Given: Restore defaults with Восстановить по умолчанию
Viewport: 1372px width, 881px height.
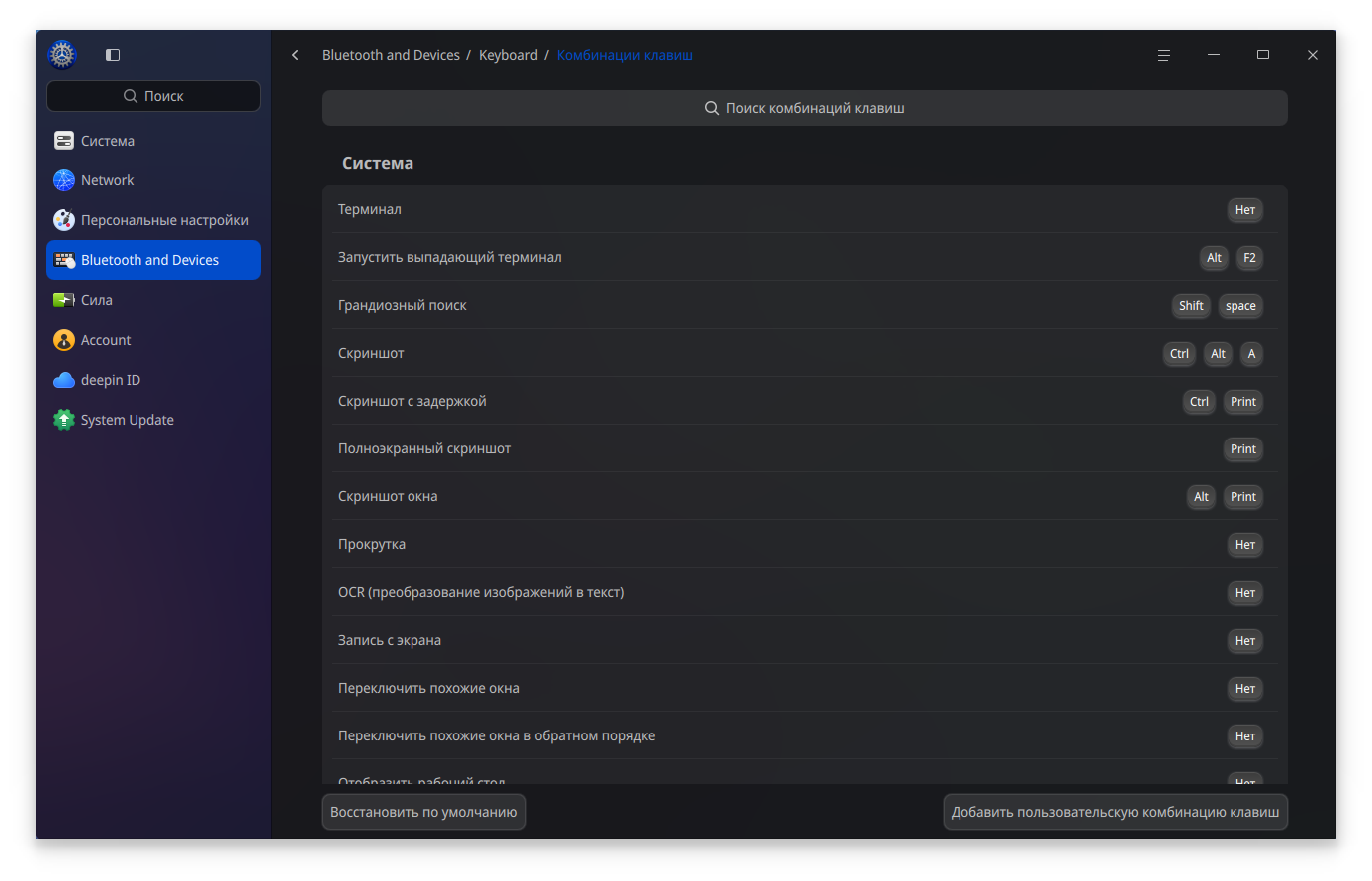Looking at the screenshot, I should point(423,812).
